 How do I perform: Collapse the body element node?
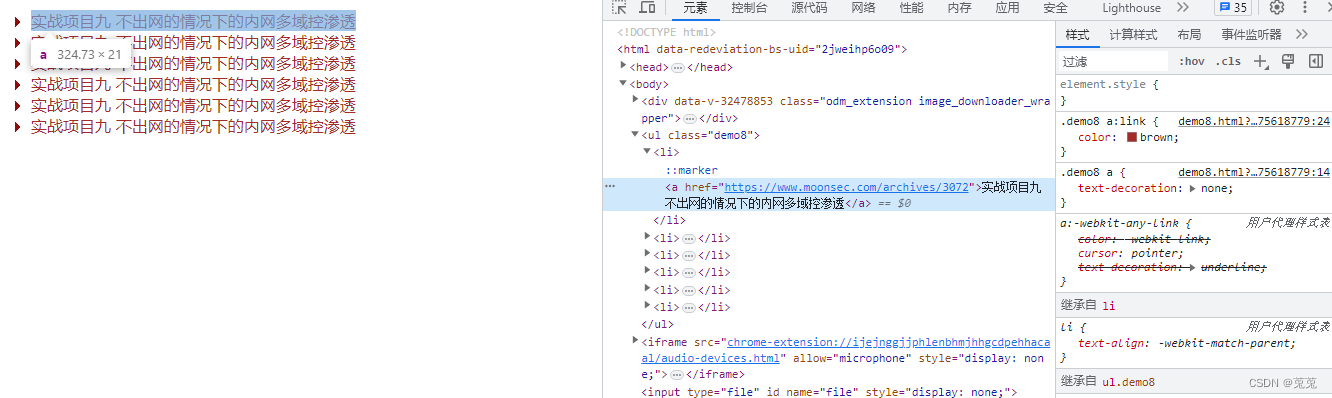coord(624,84)
